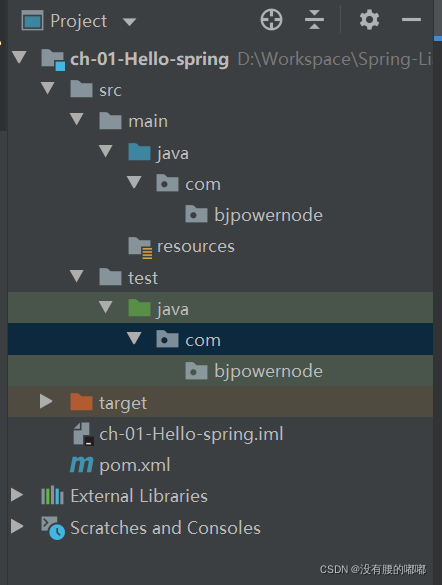Collapse the src folder arrow

coord(48,88)
